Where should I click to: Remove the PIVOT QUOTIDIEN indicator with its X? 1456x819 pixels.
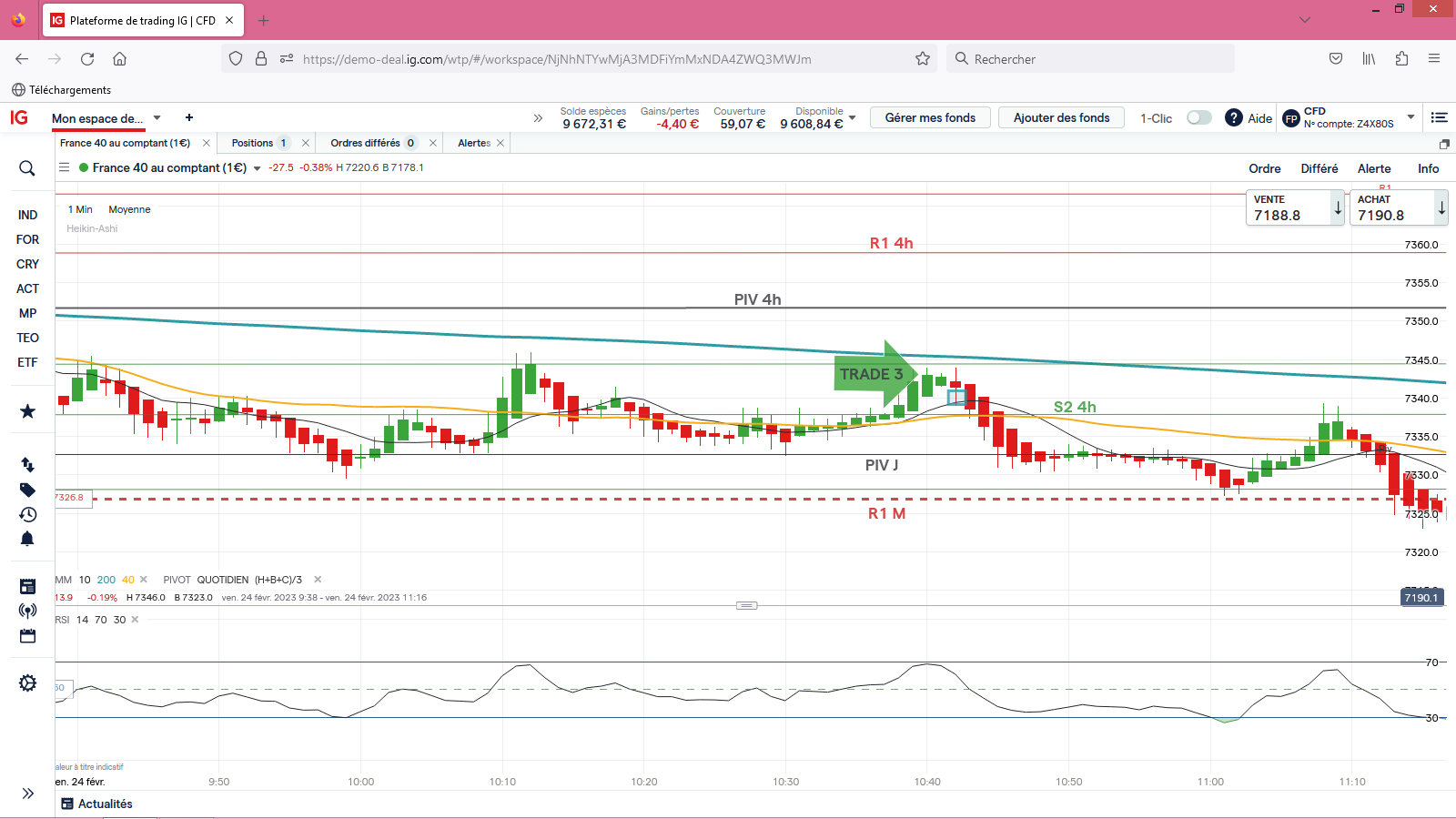click(318, 580)
